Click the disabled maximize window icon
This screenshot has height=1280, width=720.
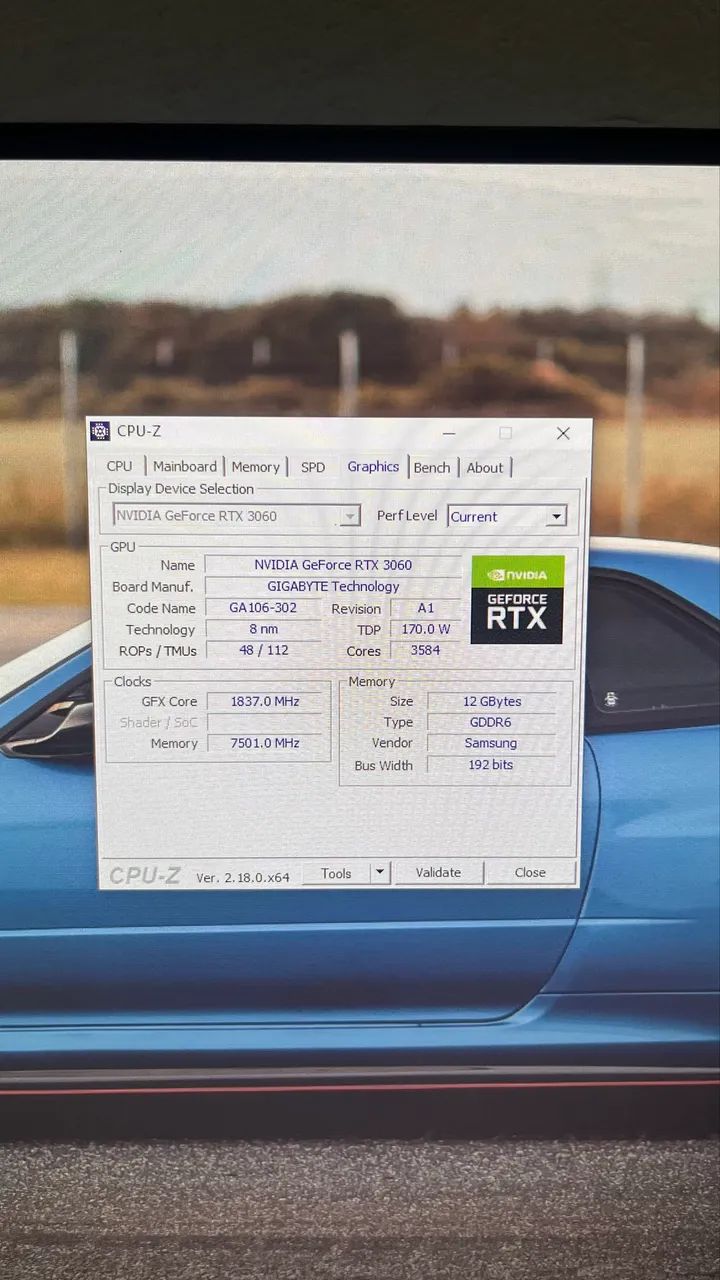505,433
